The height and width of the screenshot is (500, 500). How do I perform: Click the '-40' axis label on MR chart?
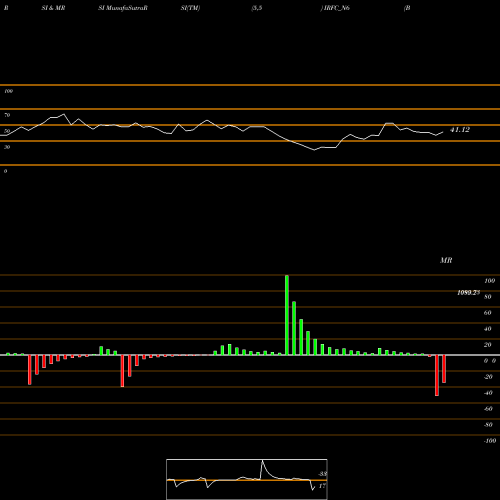488,393
